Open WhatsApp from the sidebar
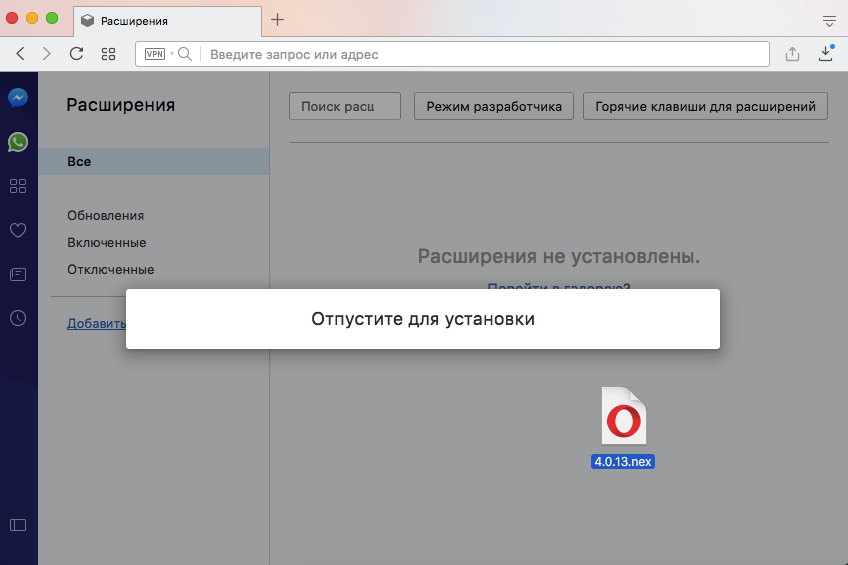The width and height of the screenshot is (848, 565). [18, 142]
